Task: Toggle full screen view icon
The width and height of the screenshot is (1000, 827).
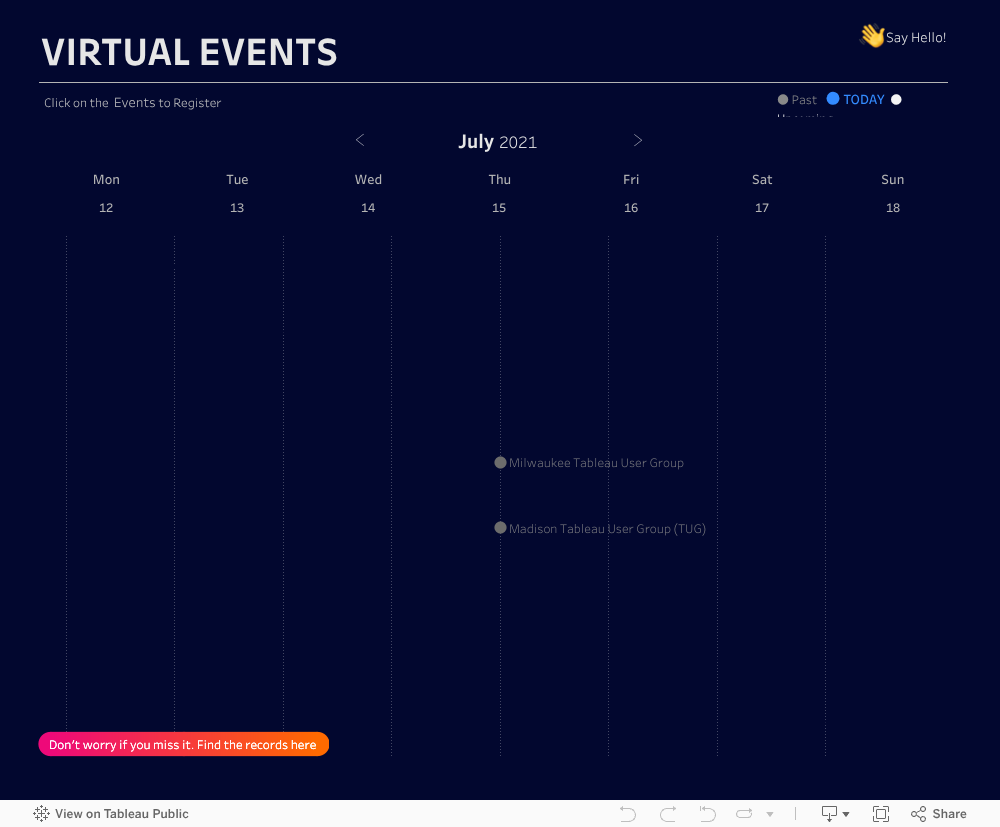Action: click(x=881, y=814)
